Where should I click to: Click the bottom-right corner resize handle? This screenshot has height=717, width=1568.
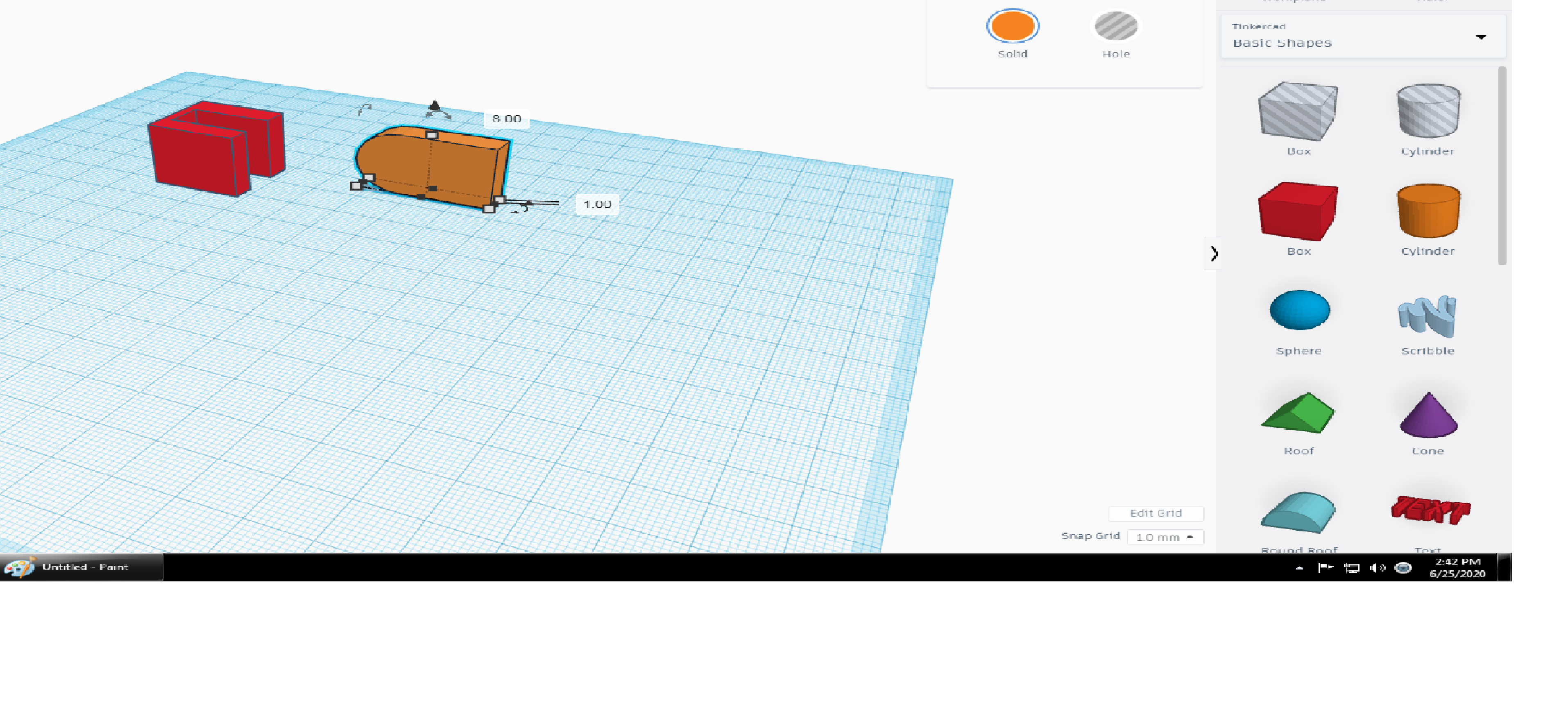point(488,209)
